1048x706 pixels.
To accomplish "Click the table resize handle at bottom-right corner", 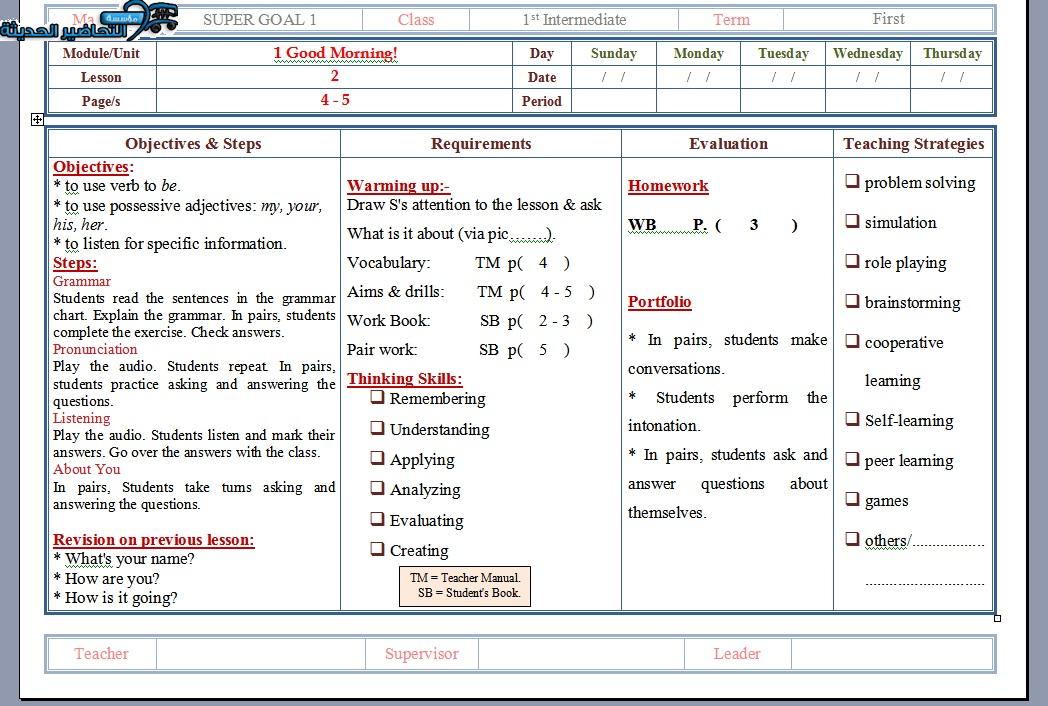I will point(997,618).
